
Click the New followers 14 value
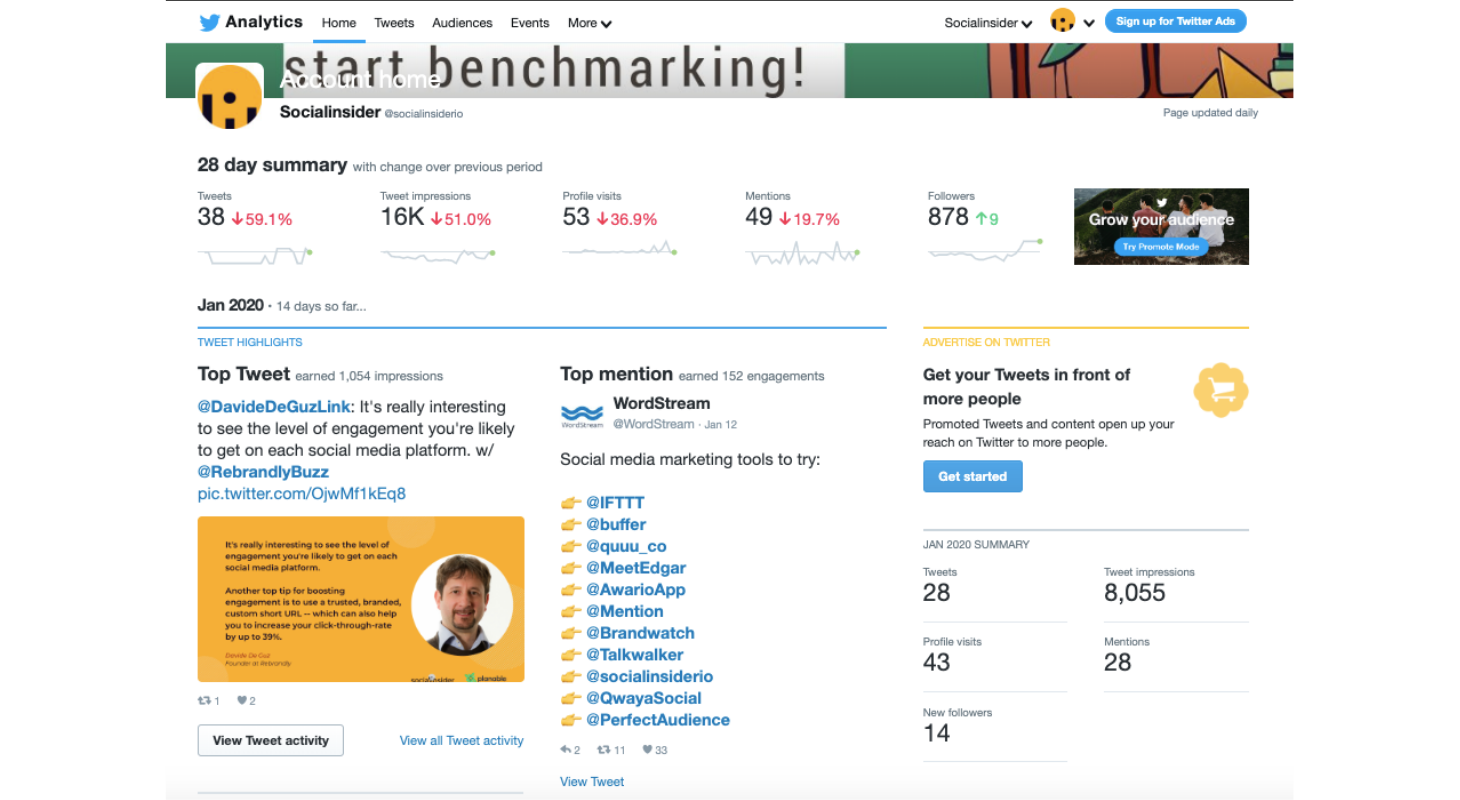click(x=937, y=733)
